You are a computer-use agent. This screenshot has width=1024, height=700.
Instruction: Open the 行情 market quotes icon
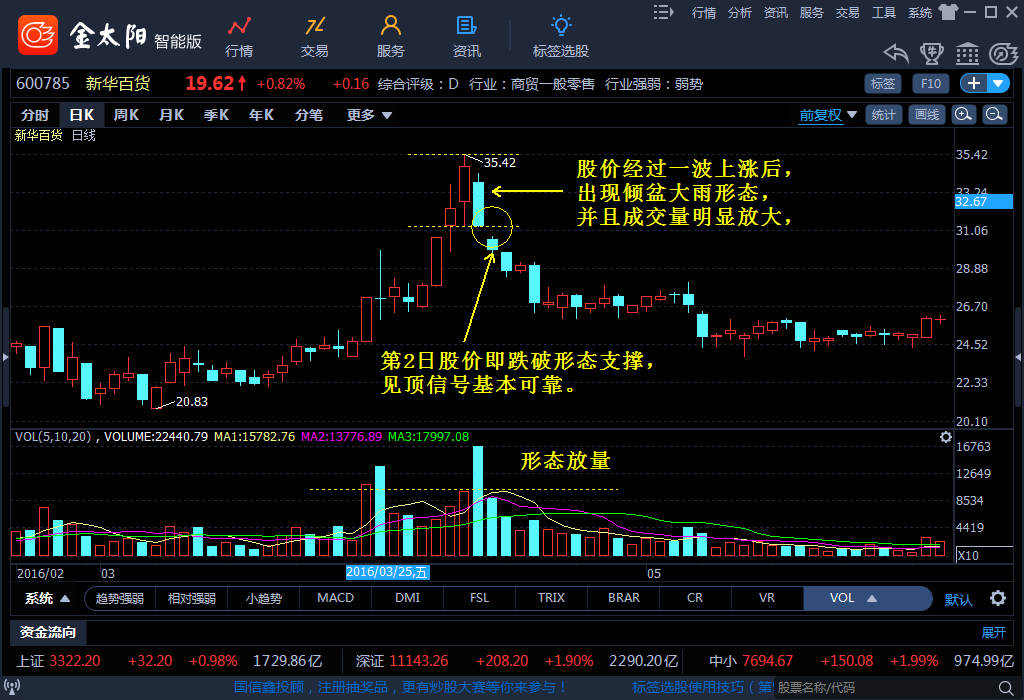click(239, 37)
